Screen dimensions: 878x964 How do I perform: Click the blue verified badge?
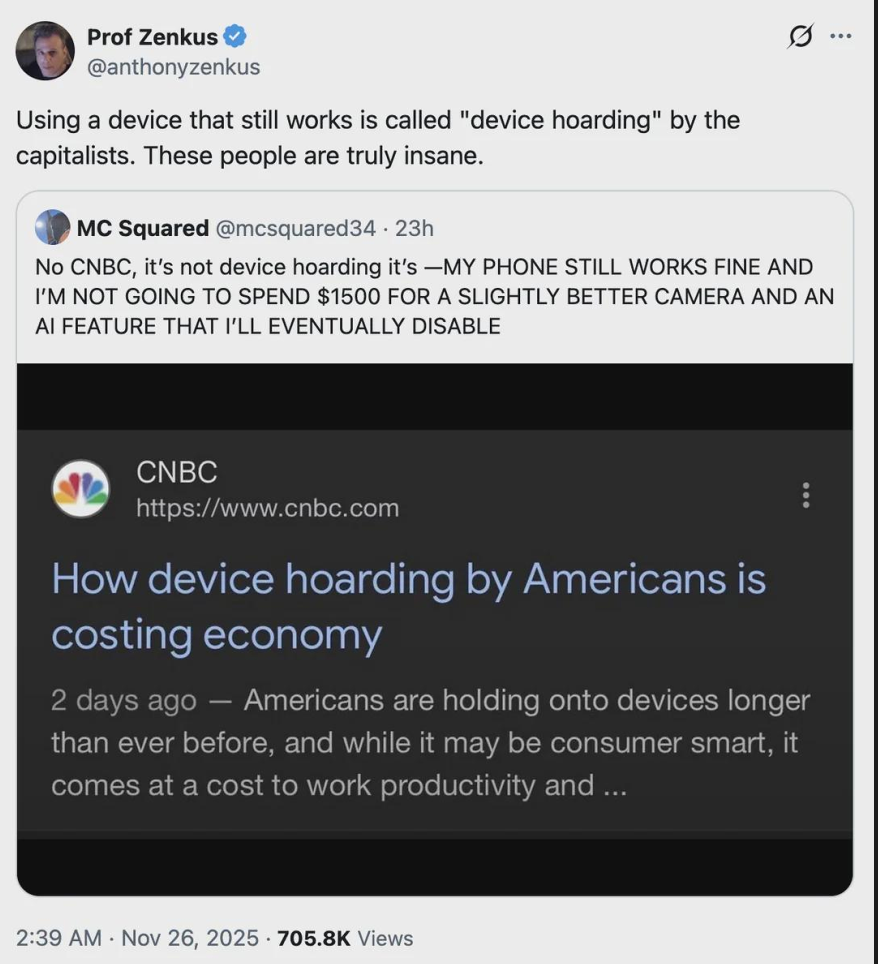point(235,38)
